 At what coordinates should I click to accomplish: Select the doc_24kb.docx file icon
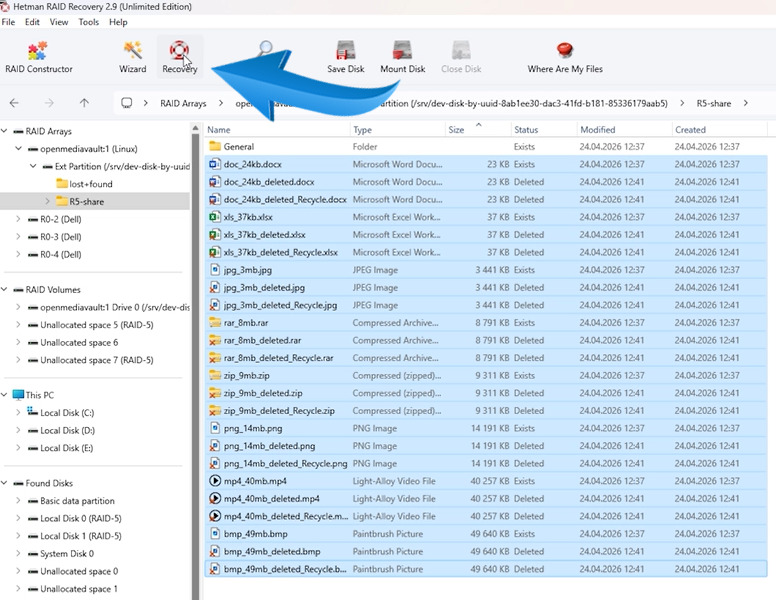214,164
